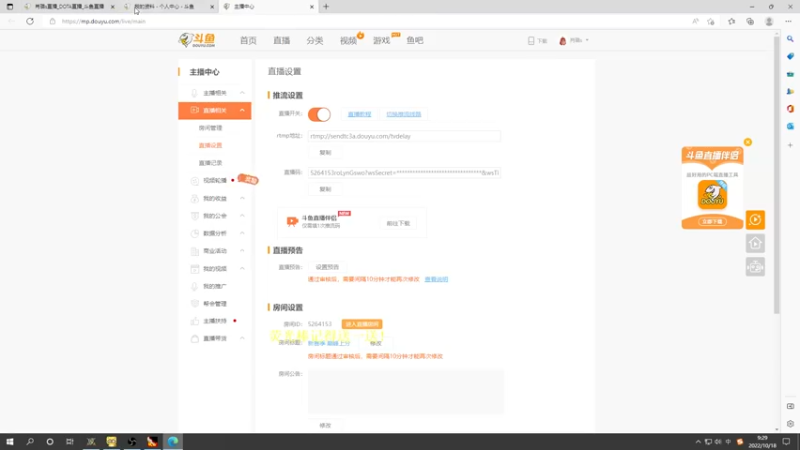Open the 直播 nav item
The width and height of the screenshot is (800, 450).
pos(282,40)
